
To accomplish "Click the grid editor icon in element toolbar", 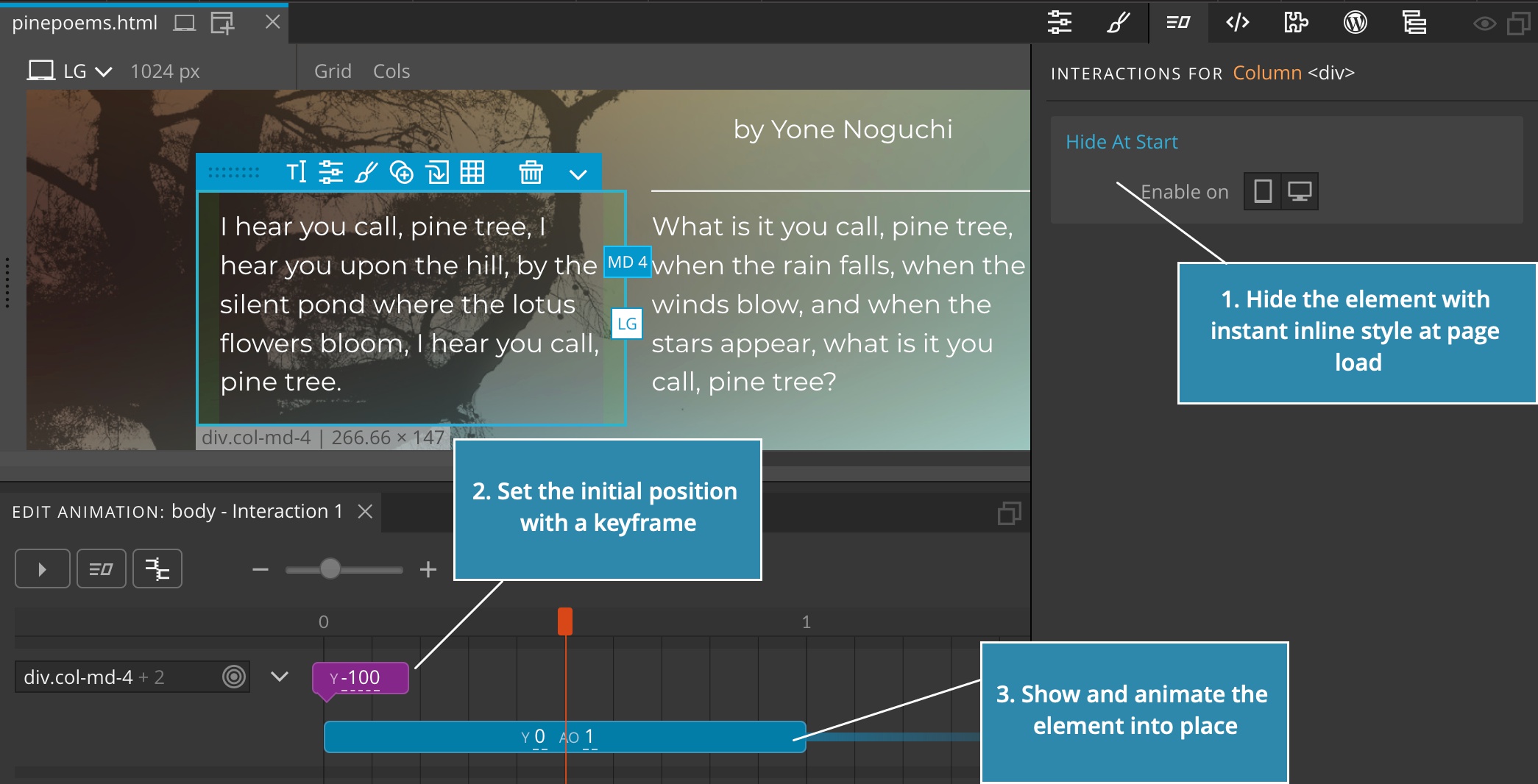I will (472, 173).
